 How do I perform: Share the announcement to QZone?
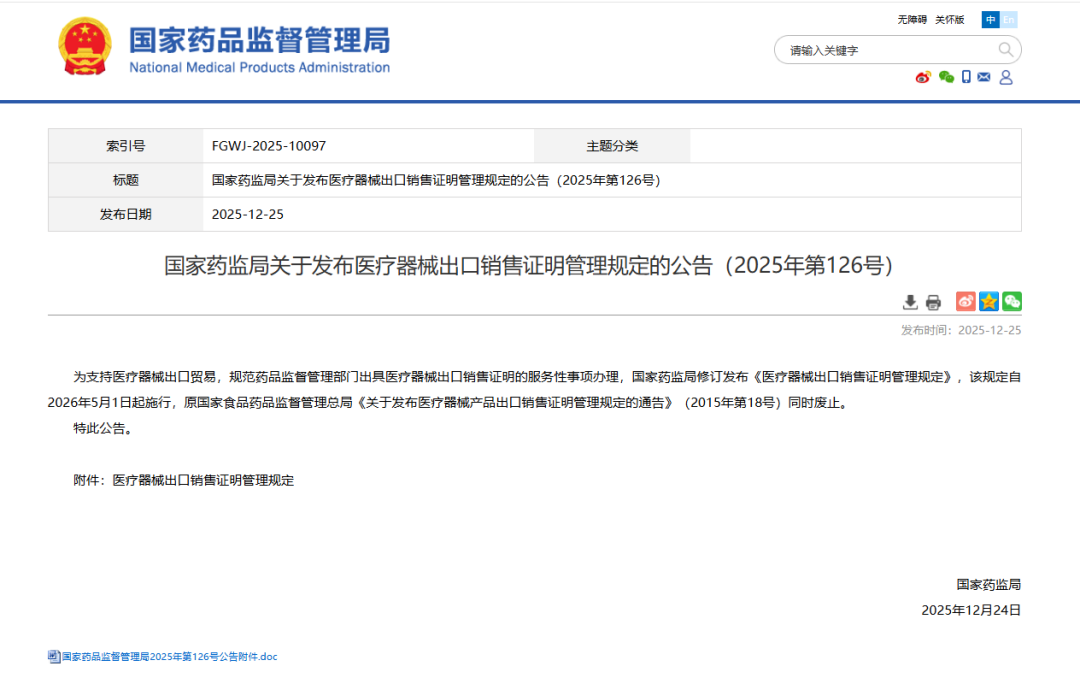989,300
